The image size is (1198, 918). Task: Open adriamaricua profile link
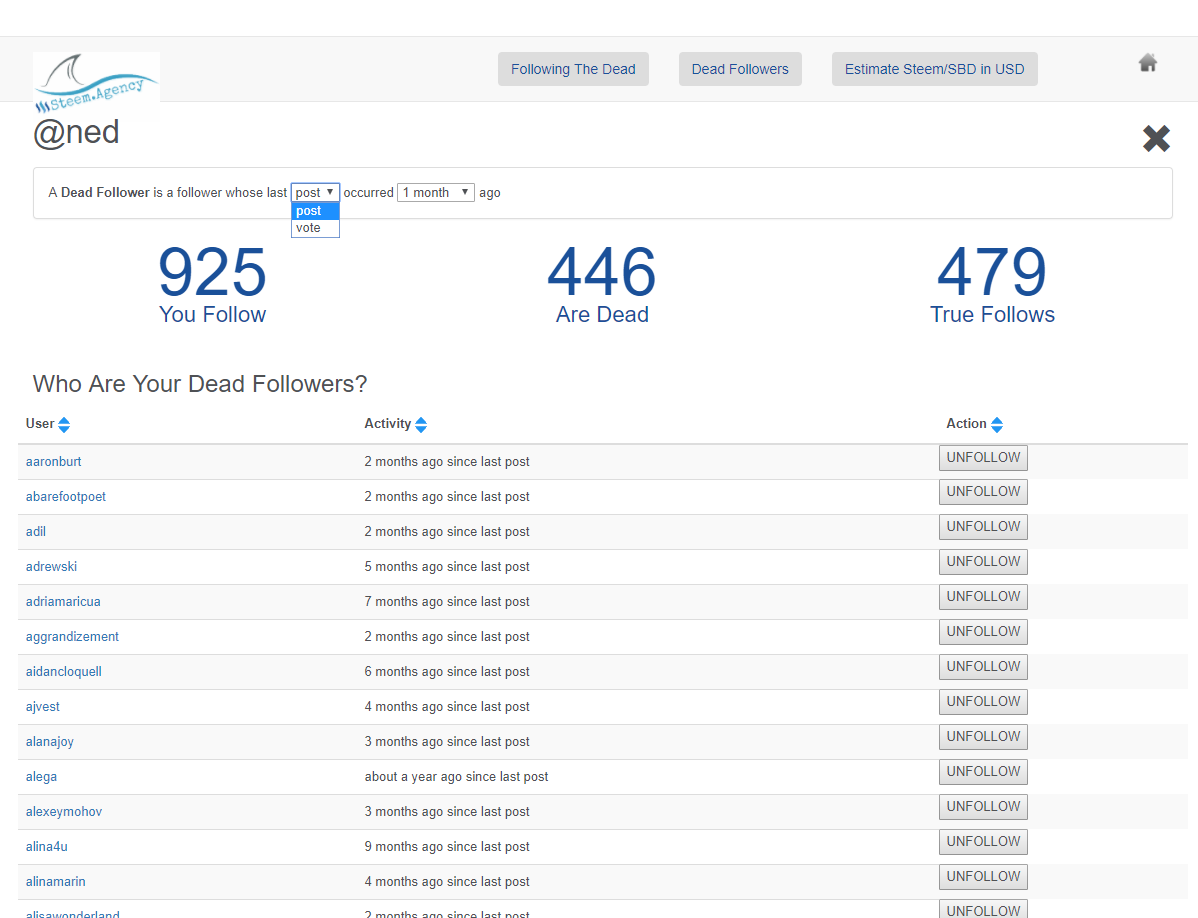click(x=63, y=602)
